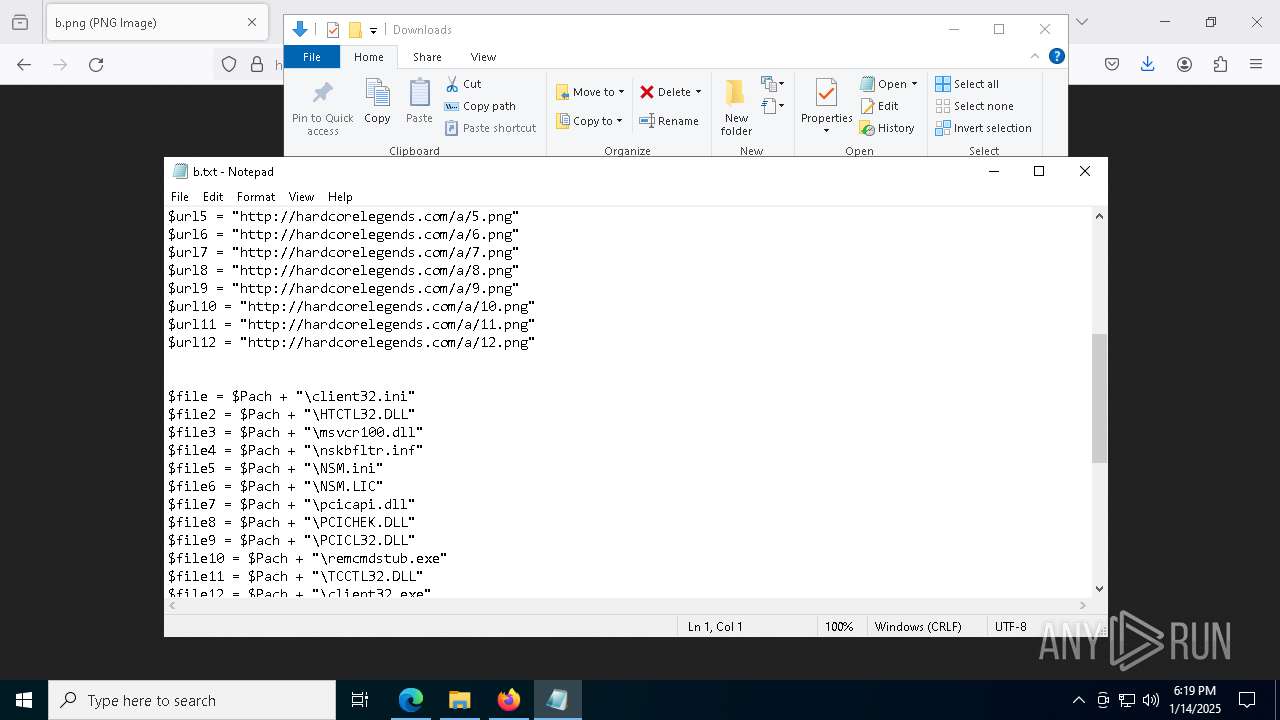The width and height of the screenshot is (1280, 720).
Task: Click Notepad horizontal scroll right arrow
Action: click(1083, 605)
